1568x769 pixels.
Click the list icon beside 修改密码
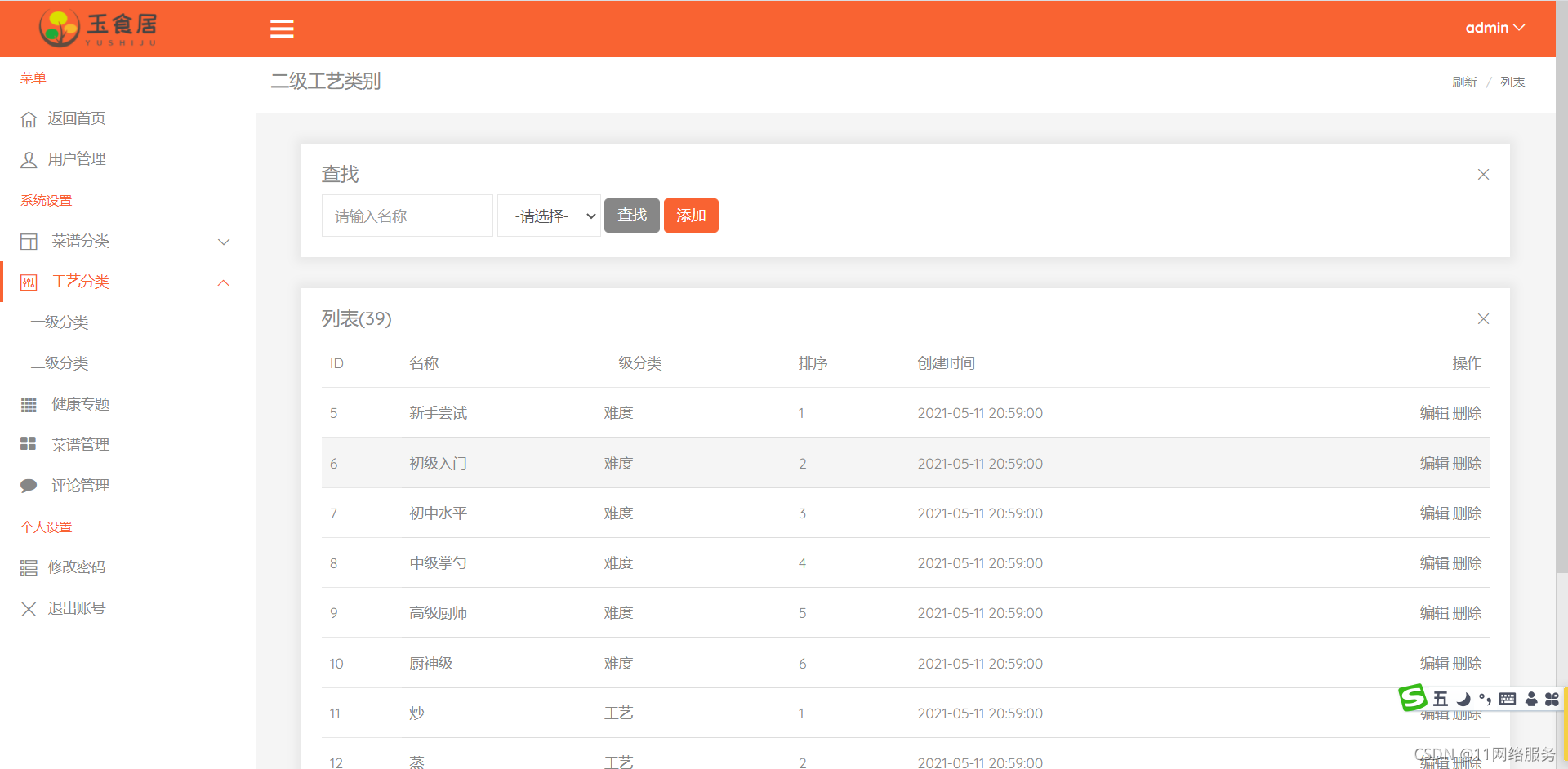(29, 567)
